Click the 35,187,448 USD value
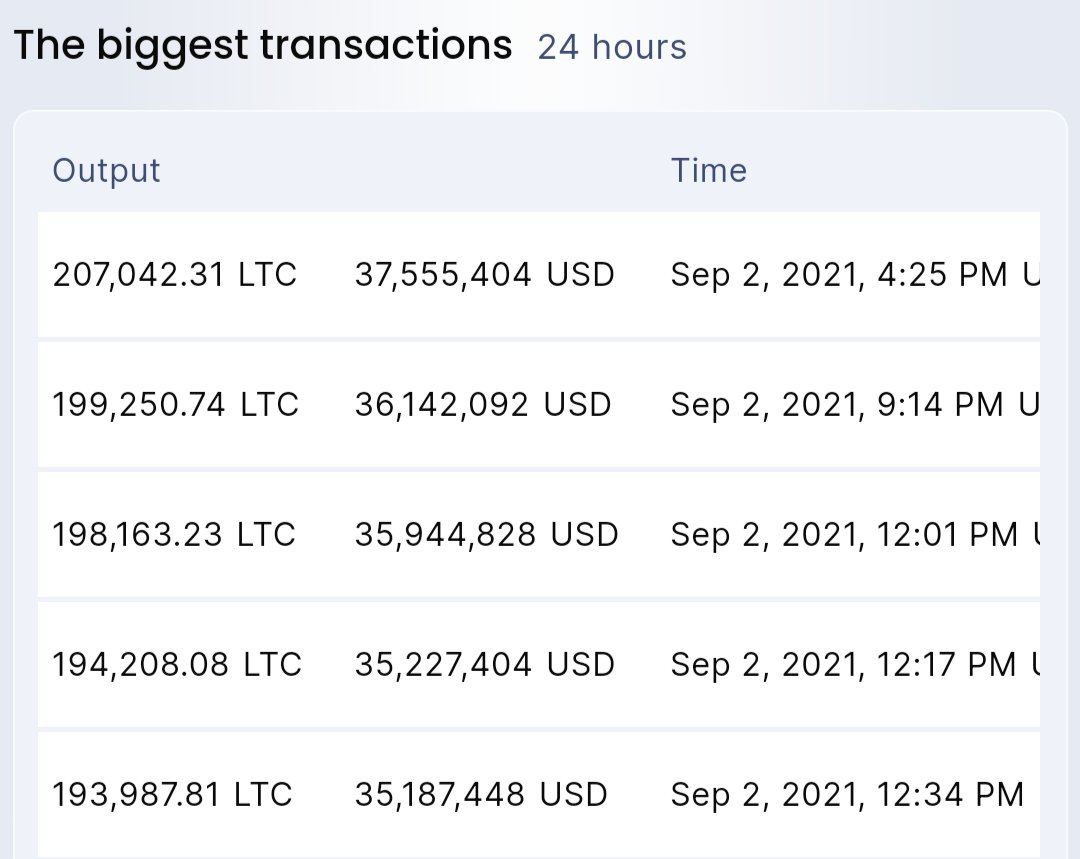The height and width of the screenshot is (859, 1080). pos(481,794)
